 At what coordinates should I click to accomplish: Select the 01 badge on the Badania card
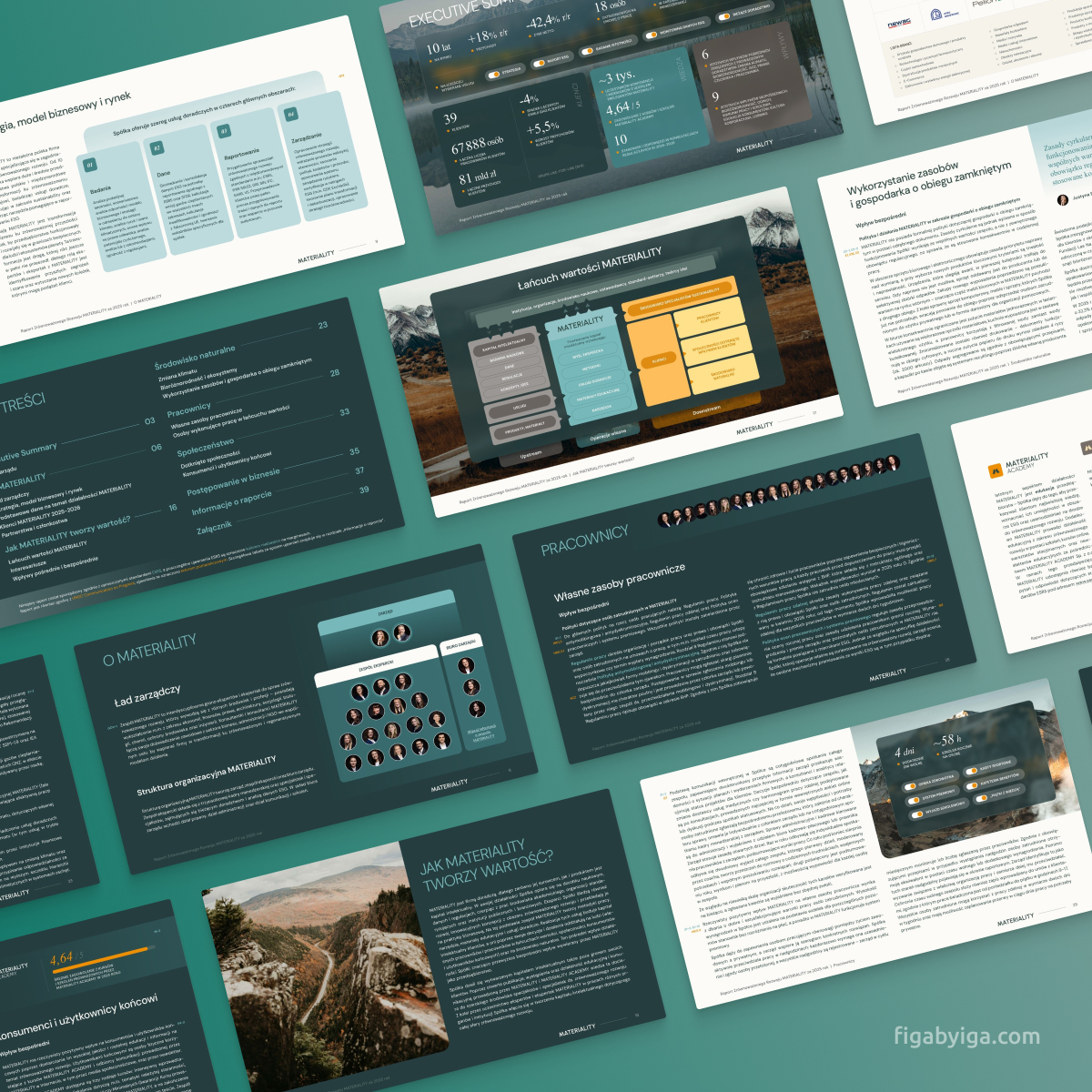point(90,166)
